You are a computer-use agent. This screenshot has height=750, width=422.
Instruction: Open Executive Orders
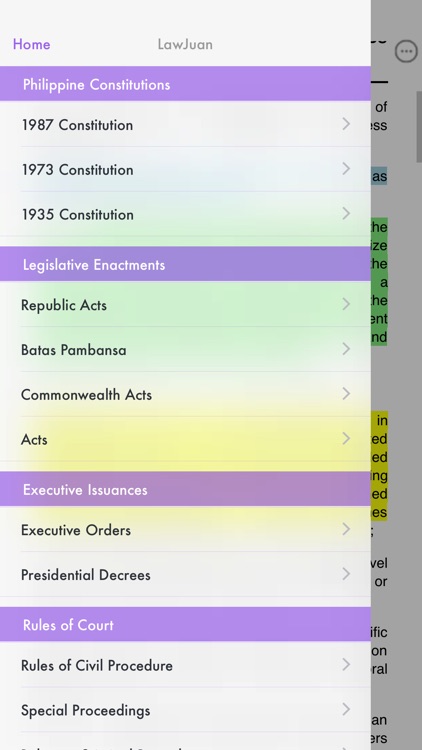click(185, 529)
